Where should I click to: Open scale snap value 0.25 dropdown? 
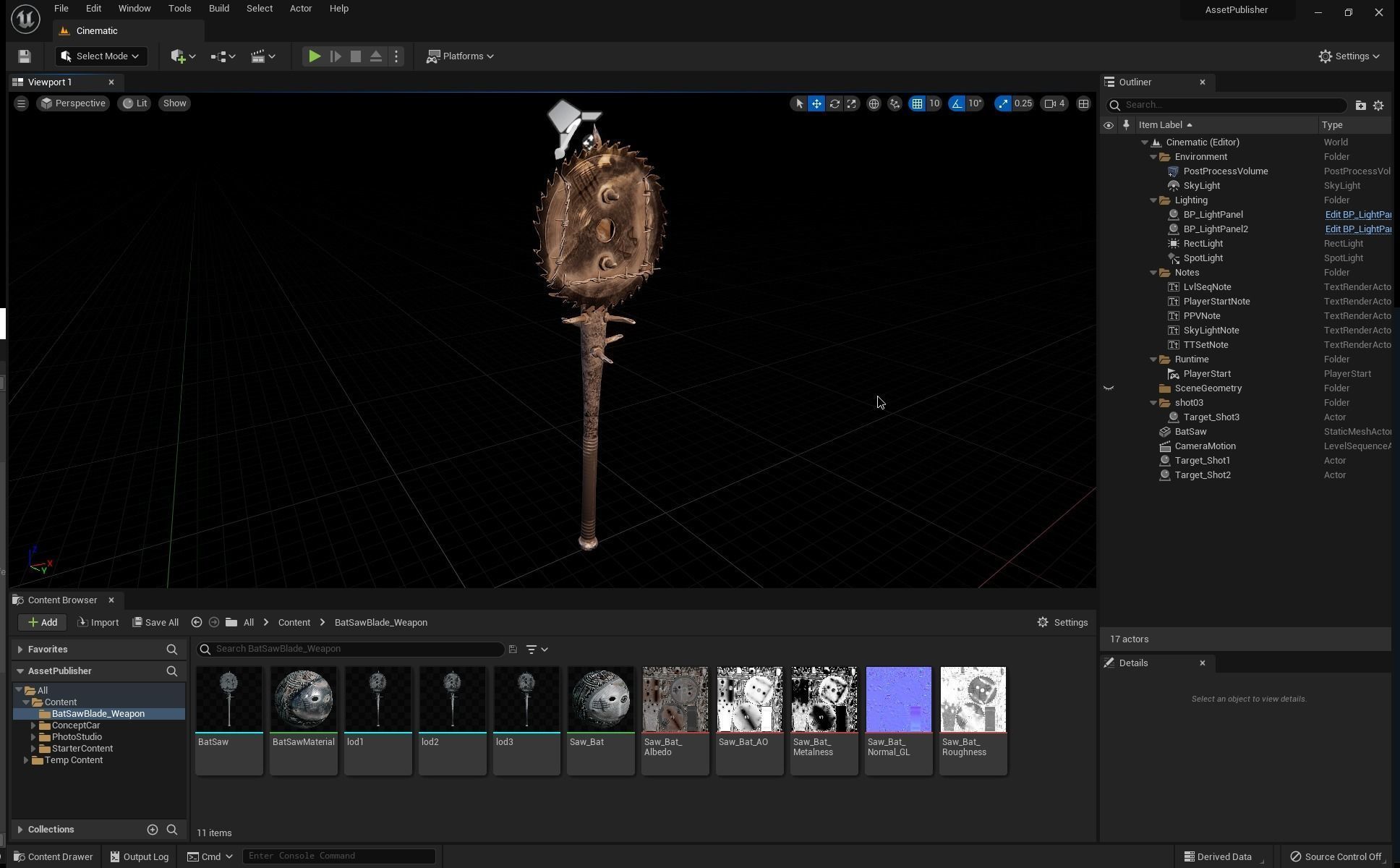[1023, 103]
